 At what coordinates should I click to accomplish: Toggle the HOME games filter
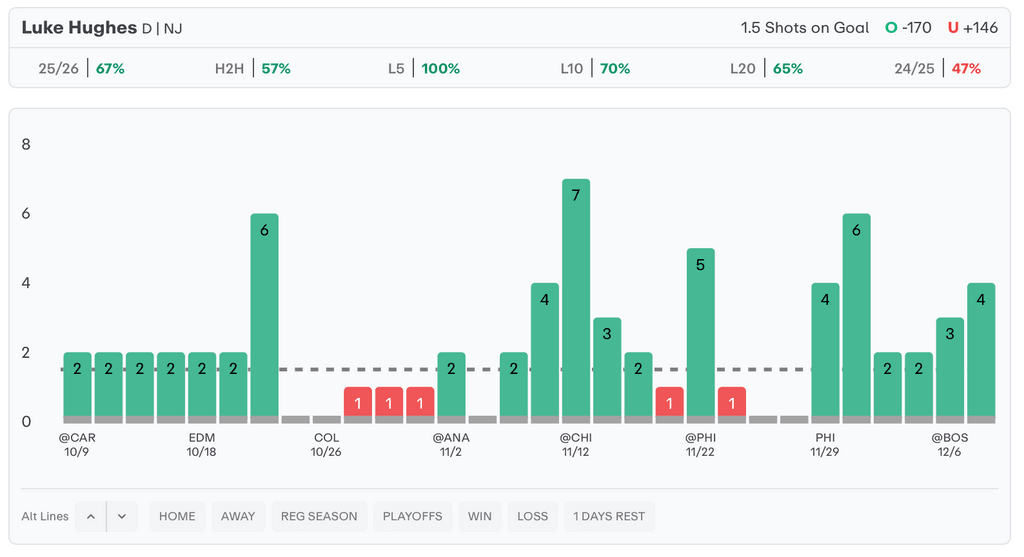177,516
